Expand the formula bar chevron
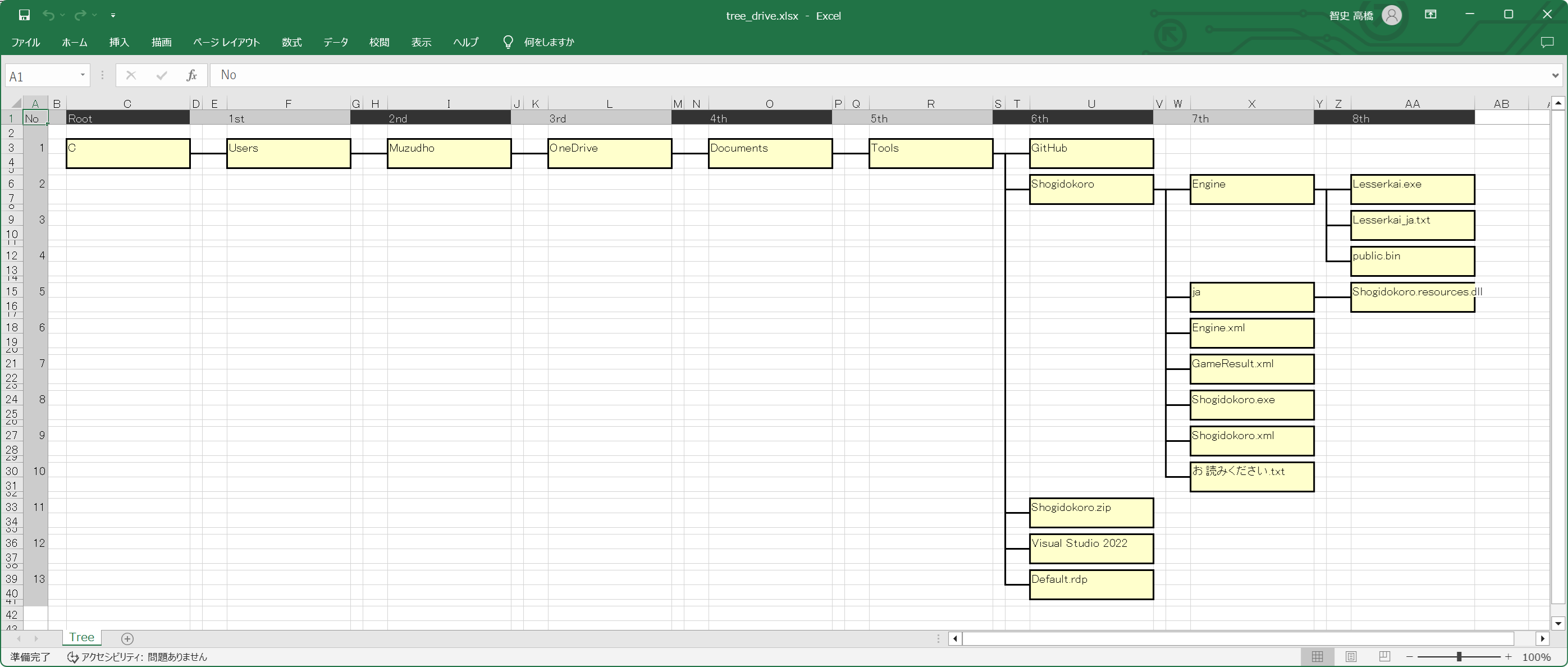The height and width of the screenshot is (667, 1568). [x=1555, y=75]
